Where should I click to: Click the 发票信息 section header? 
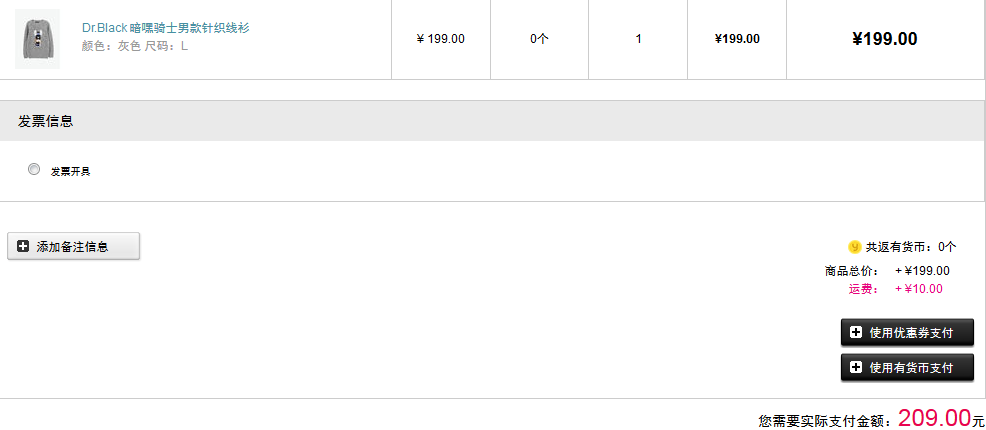(46, 121)
